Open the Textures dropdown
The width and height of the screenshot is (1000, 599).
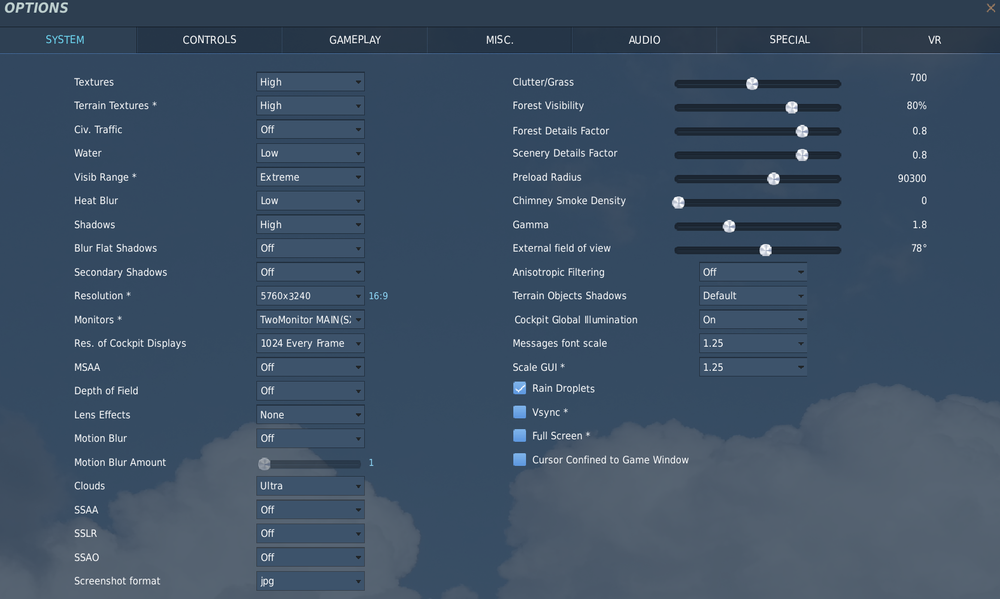pyautogui.click(x=310, y=82)
